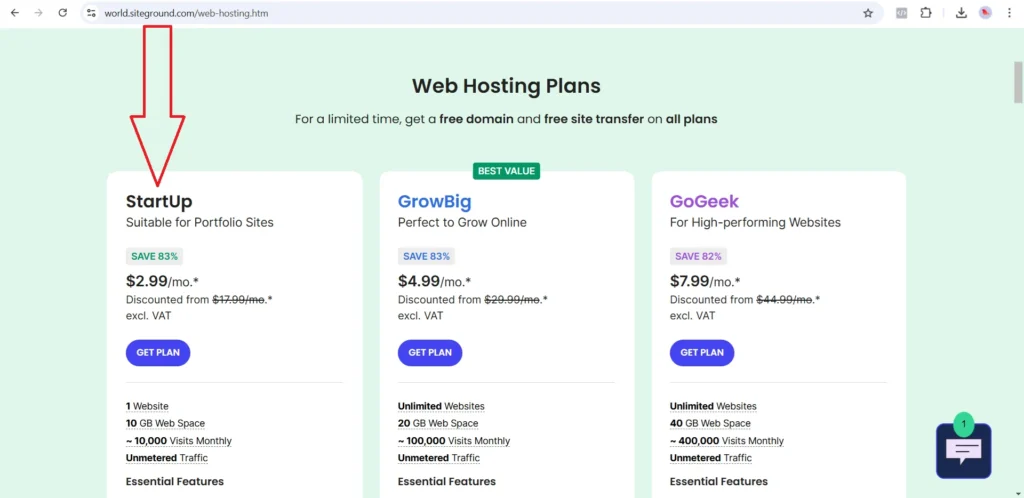The width and height of the screenshot is (1024, 498).
Task: Click GrowBig Unlimited Websites feature
Action: coord(441,406)
